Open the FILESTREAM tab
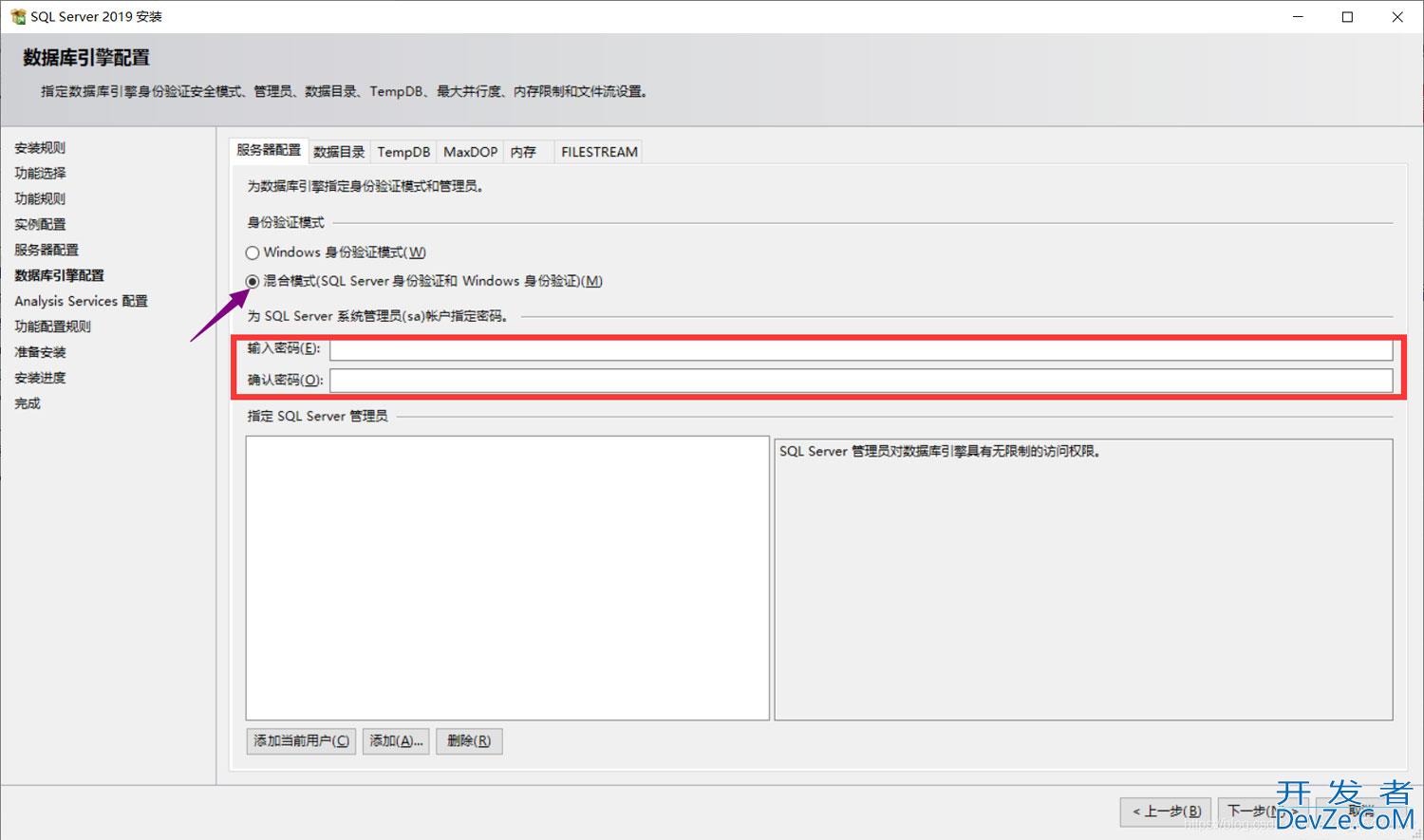The height and width of the screenshot is (840, 1424). 599,152
